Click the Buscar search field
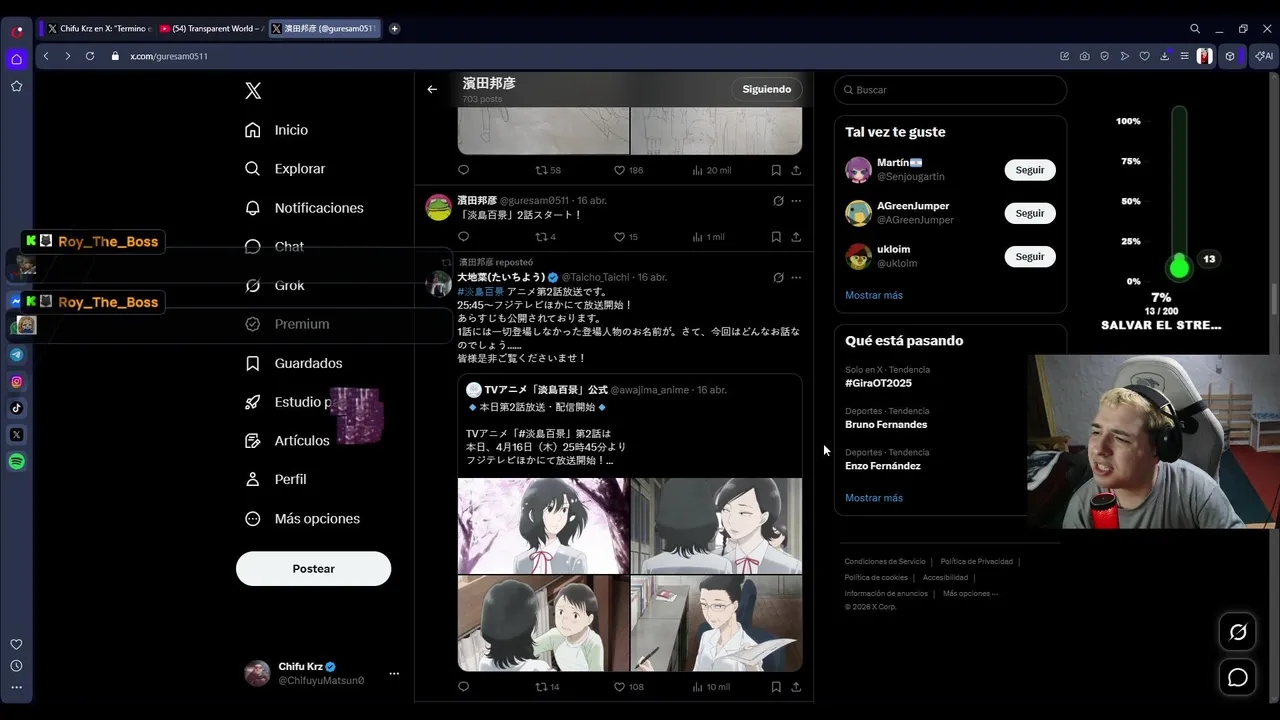 [x=950, y=90]
